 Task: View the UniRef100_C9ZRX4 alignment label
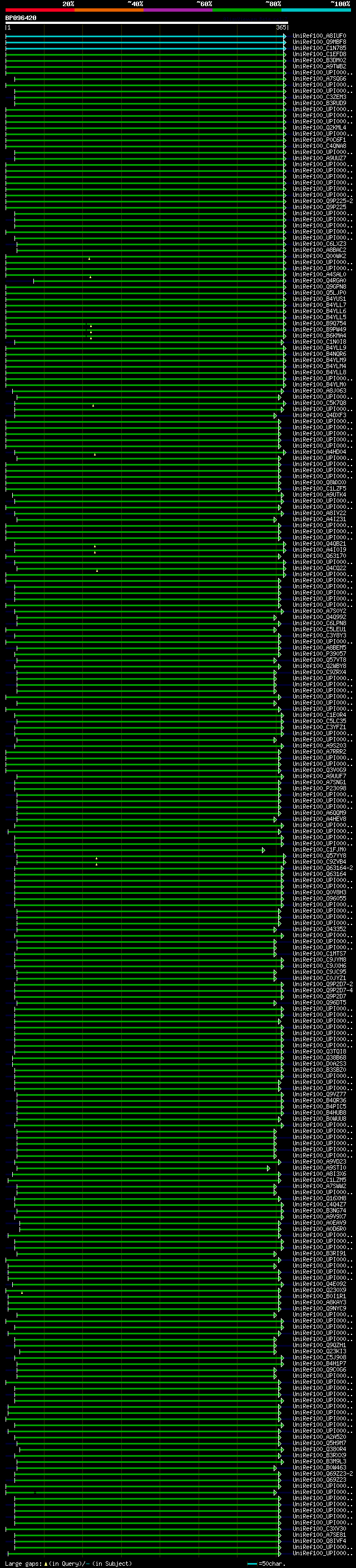point(319,672)
